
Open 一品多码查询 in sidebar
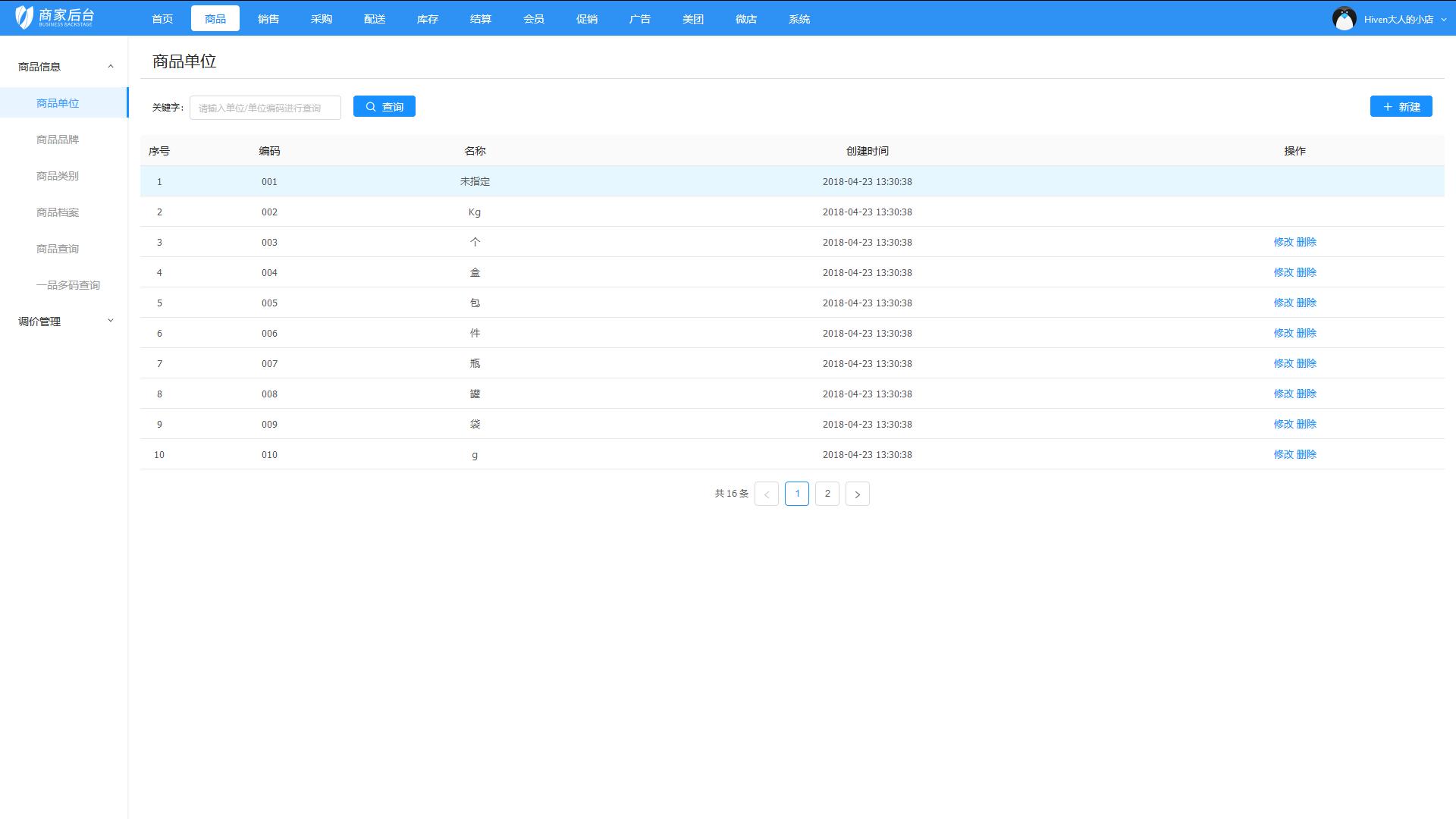[68, 285]
